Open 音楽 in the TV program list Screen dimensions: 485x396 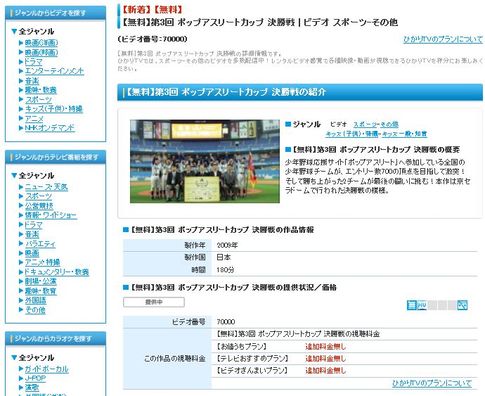32,234
